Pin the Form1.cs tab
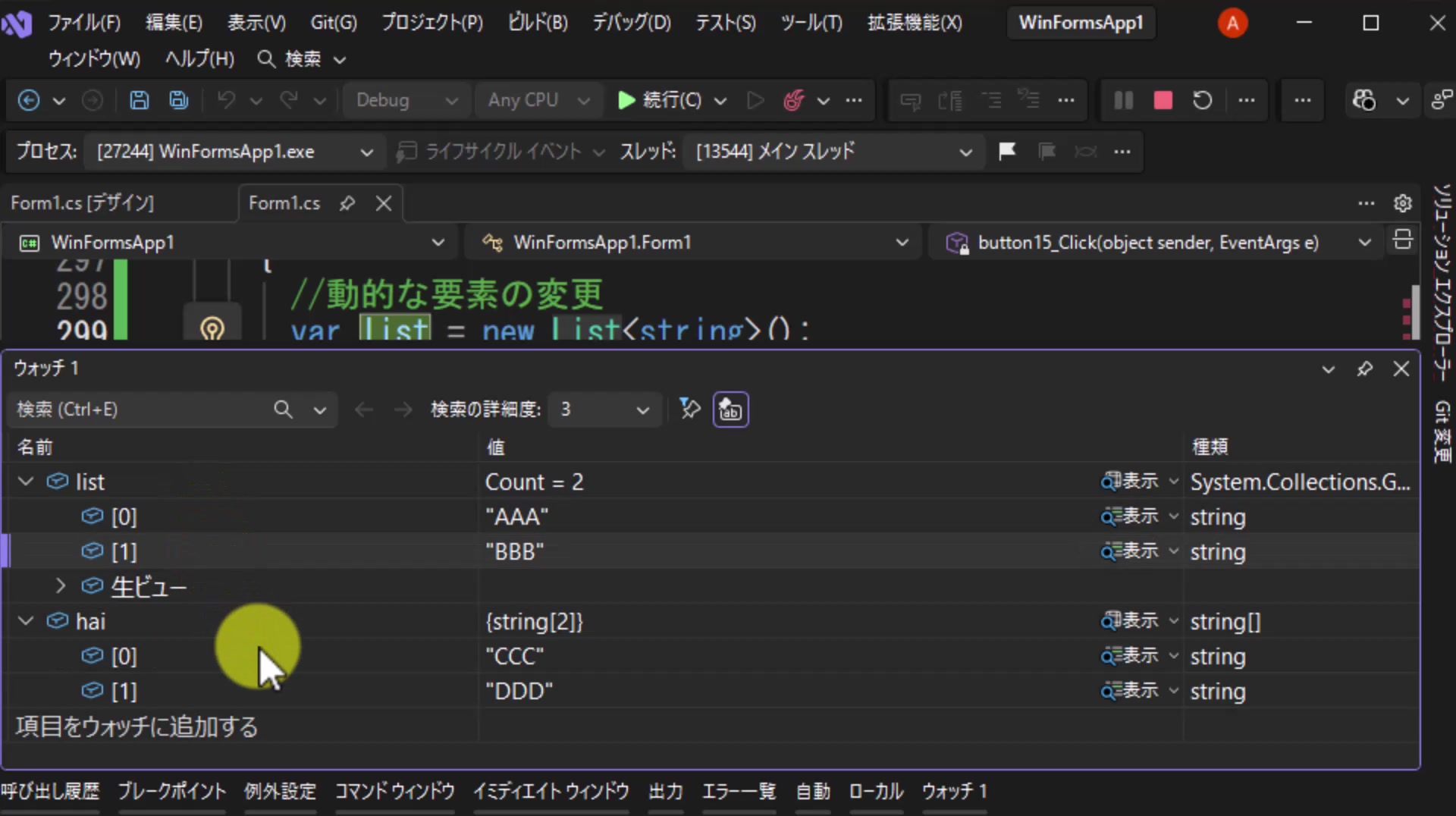 click(347, 203)
